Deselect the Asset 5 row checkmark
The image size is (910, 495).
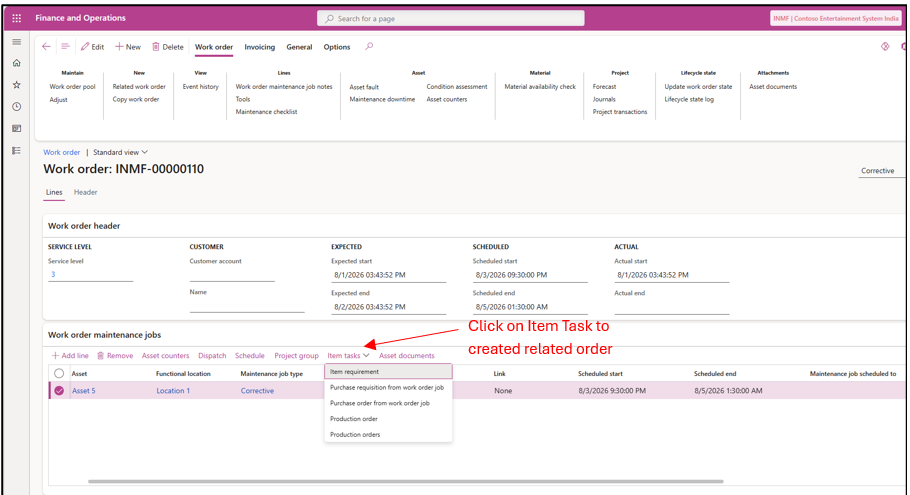click(59, 391)
